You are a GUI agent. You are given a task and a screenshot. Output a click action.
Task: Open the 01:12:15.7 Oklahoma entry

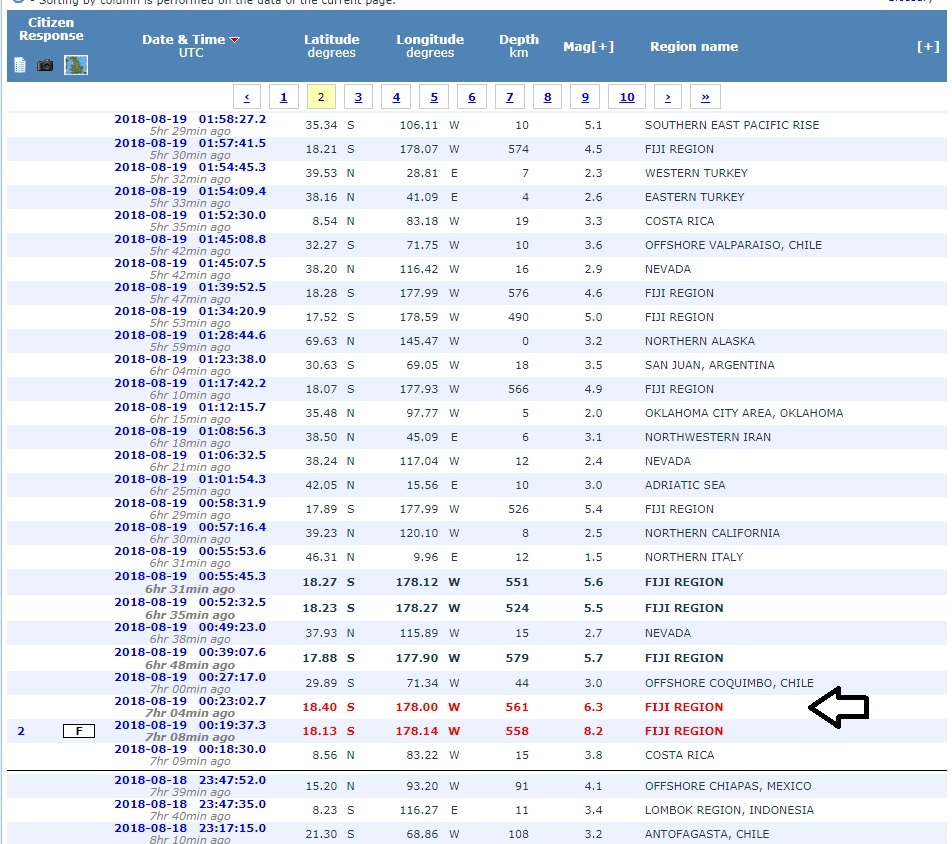(x=190, y=407)
